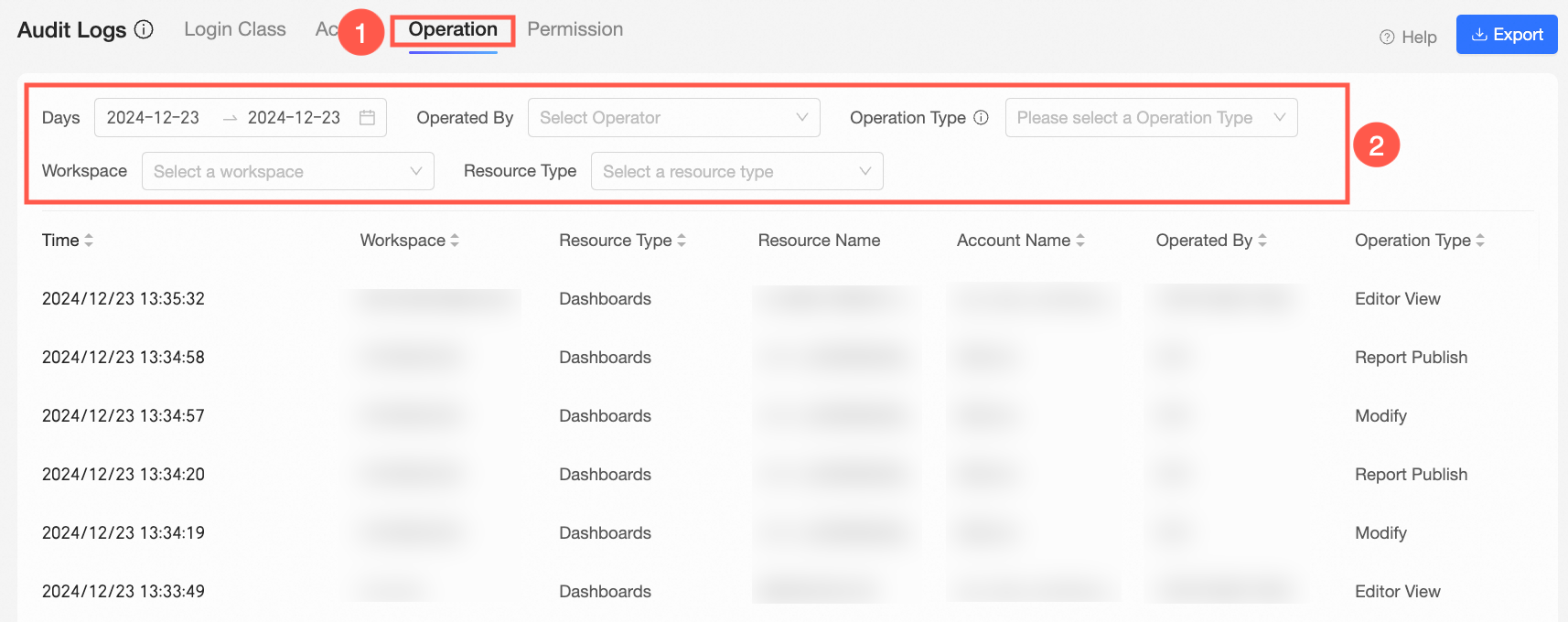Click the info icon beside Audit Logs

pyautogui.click(x=144, y=29)
